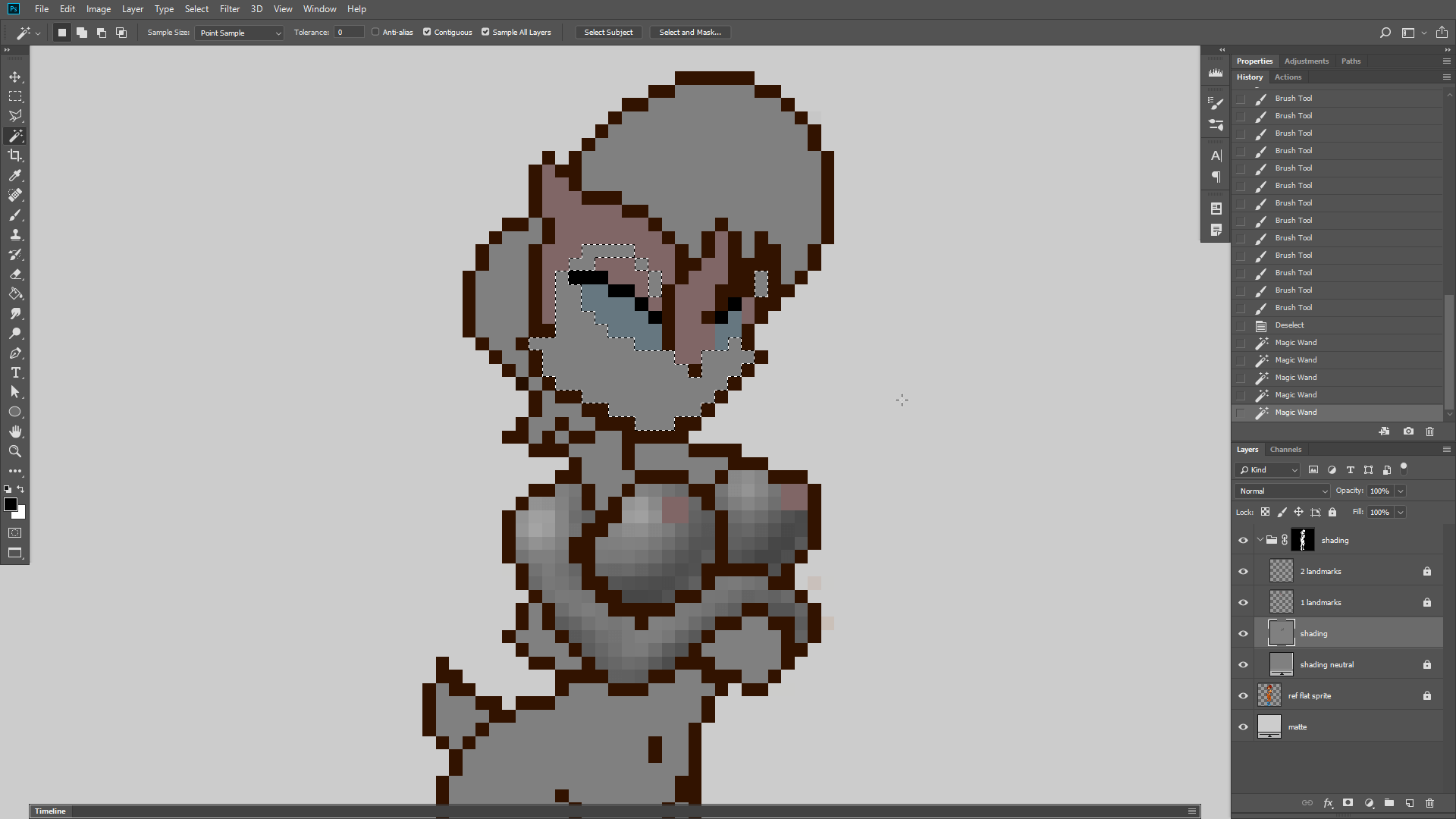Open the Add layer style menu
The height and width of the screenshot is (819, 1456).
click(x=1329, y=803)
